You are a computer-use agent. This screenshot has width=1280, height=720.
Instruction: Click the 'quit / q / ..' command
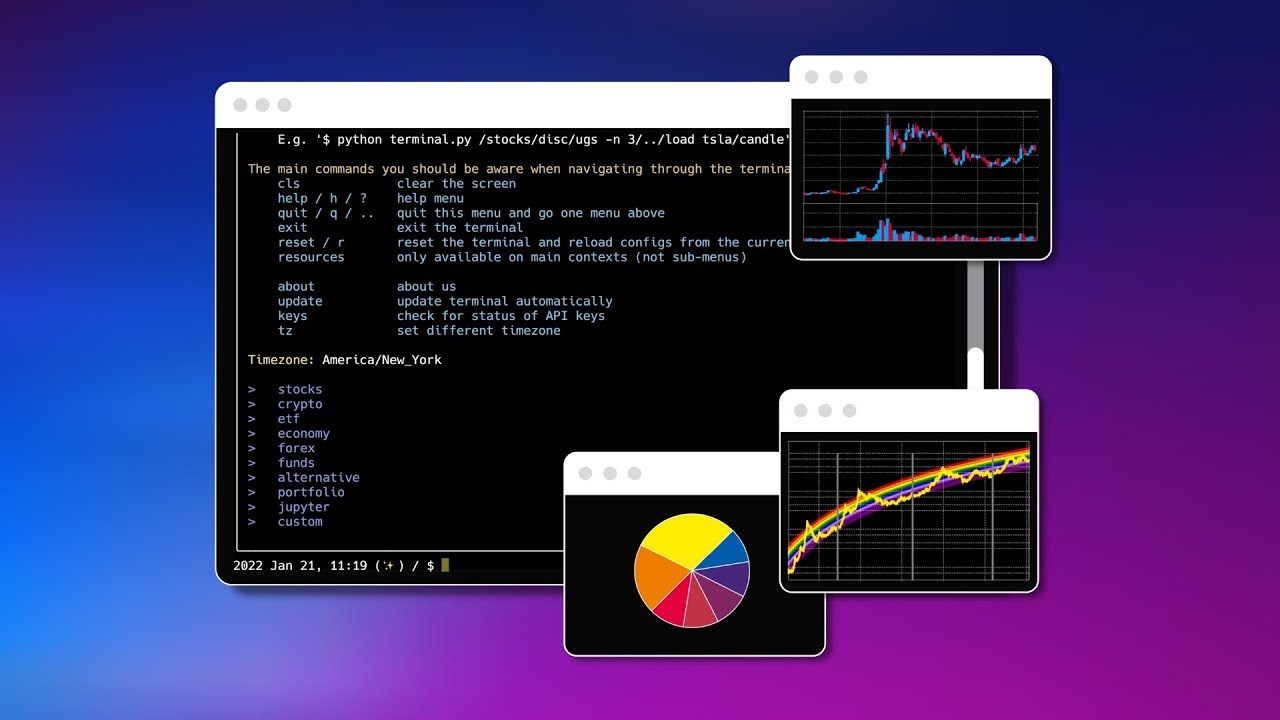tap(326, 213)
